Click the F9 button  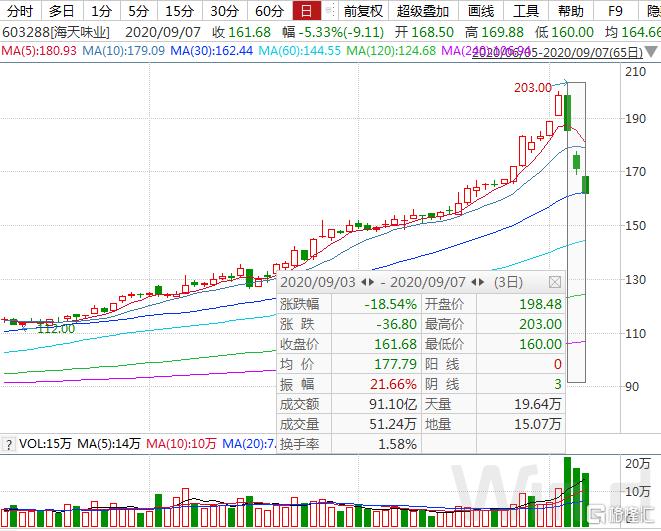pyautogui.click(x=615, y=11)
